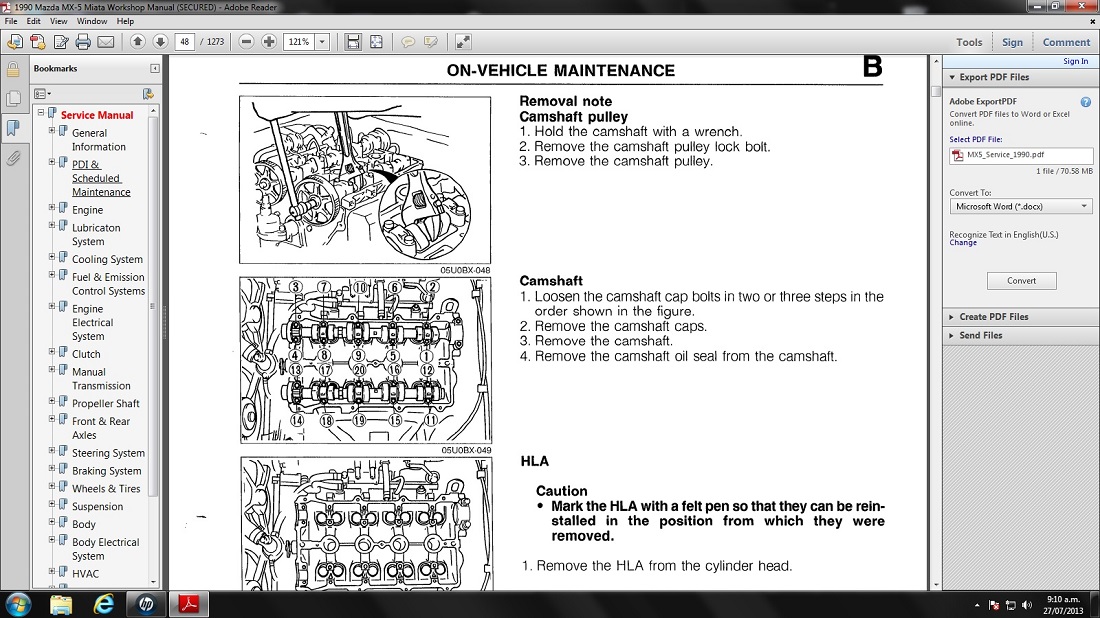Viewport: 1100px width, 618px height.
Task: Open the Wheels & Tires bookmark
Action: (106, 489)
